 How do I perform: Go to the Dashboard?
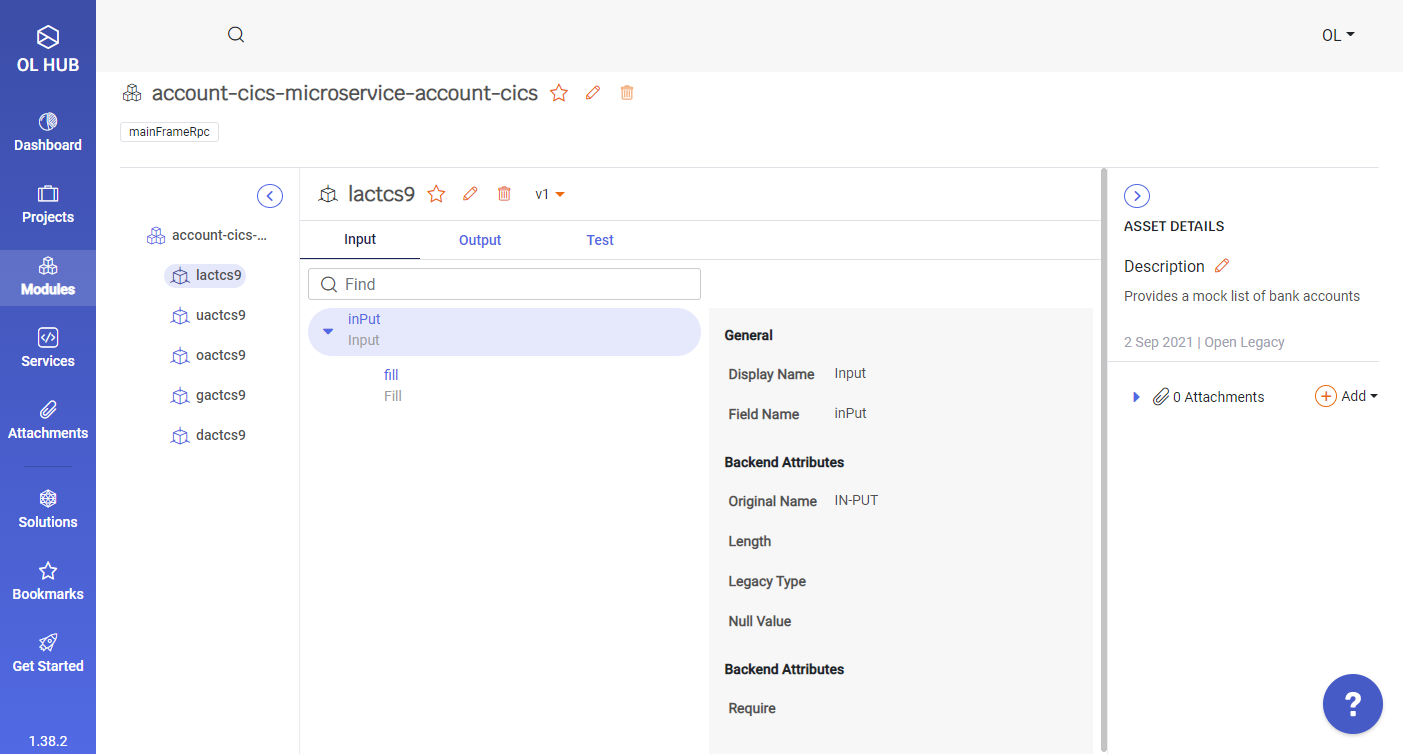pos(48,132)
